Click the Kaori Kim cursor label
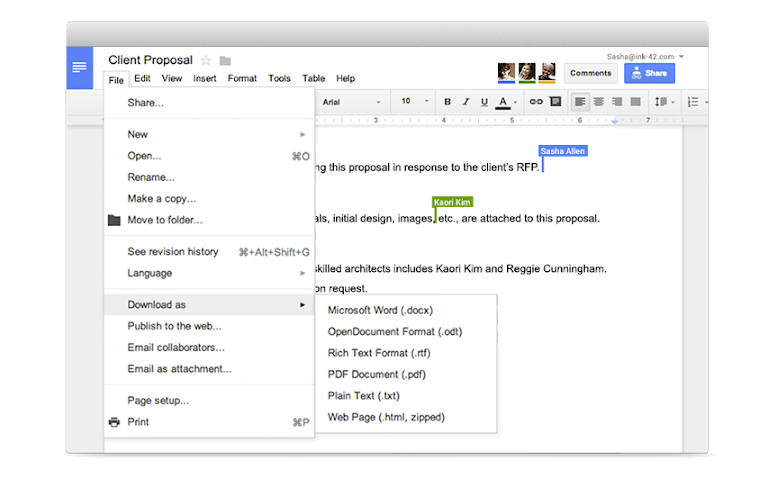The image size is (768, 479). (x=452, y=202)
